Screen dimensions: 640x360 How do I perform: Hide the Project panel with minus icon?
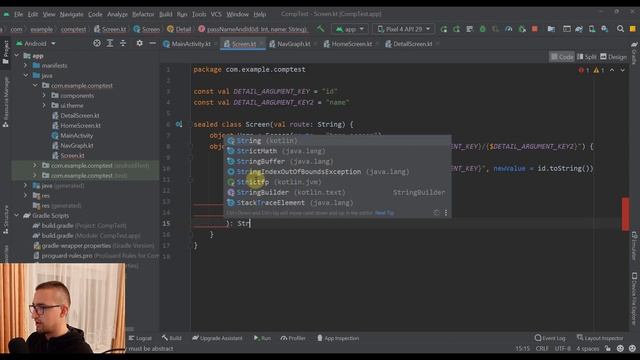(152, 43)
